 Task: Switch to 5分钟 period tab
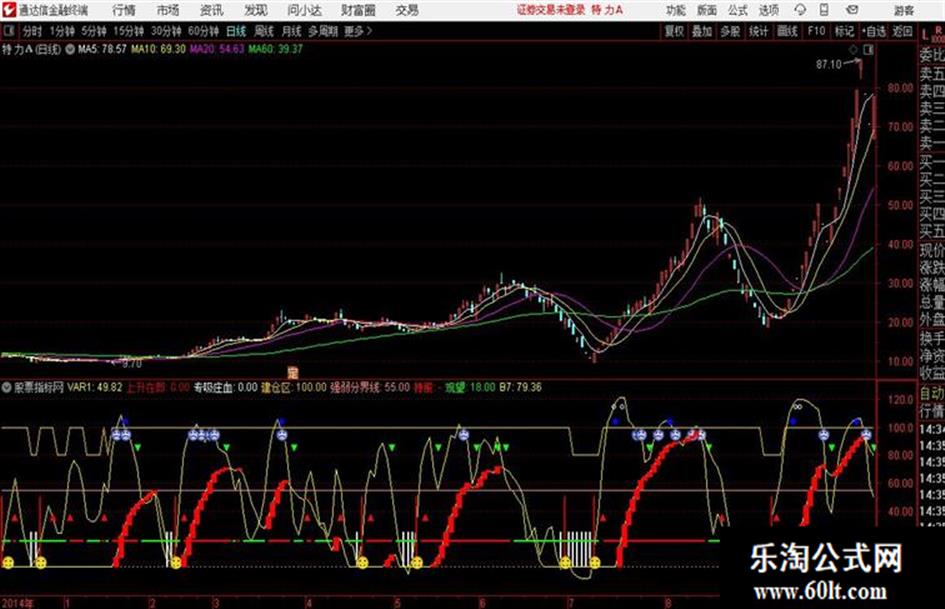93,31
